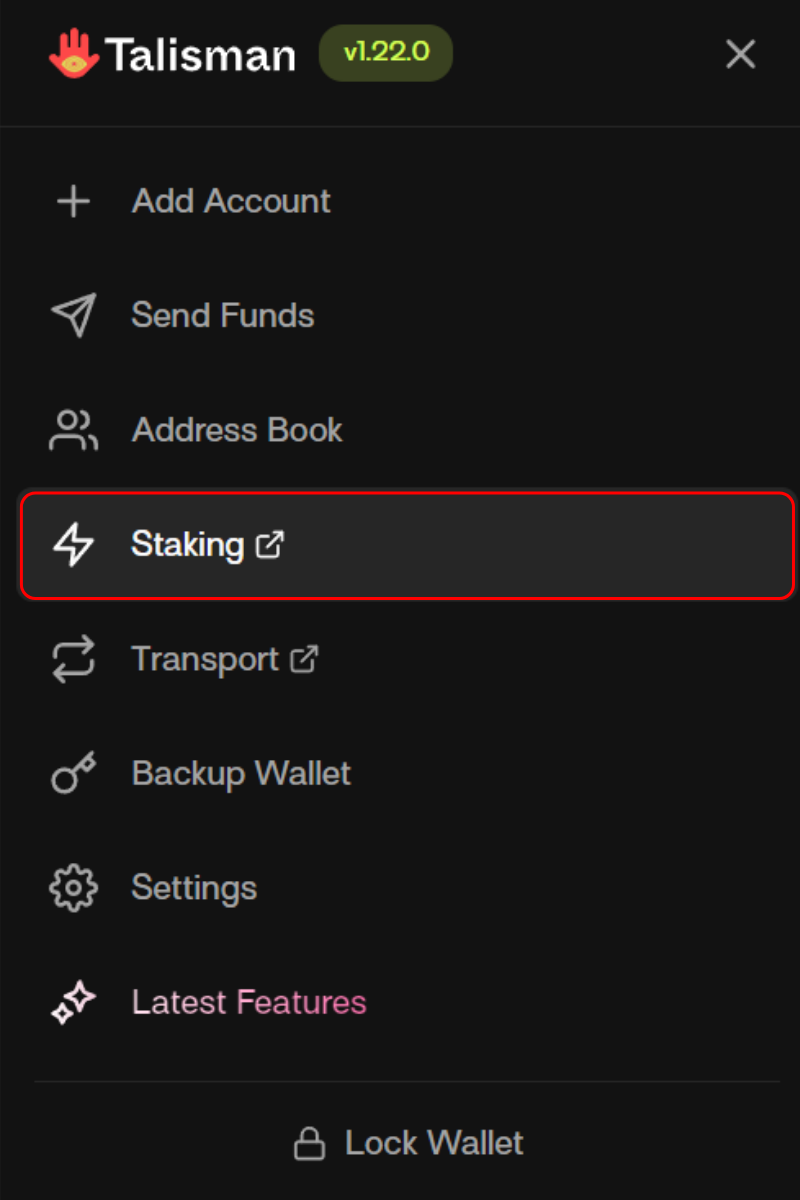The width and height of the screenshot is (800, 1200).
Task: Click the key icon for Backup Wallet
Action: (x=73, y=774)
